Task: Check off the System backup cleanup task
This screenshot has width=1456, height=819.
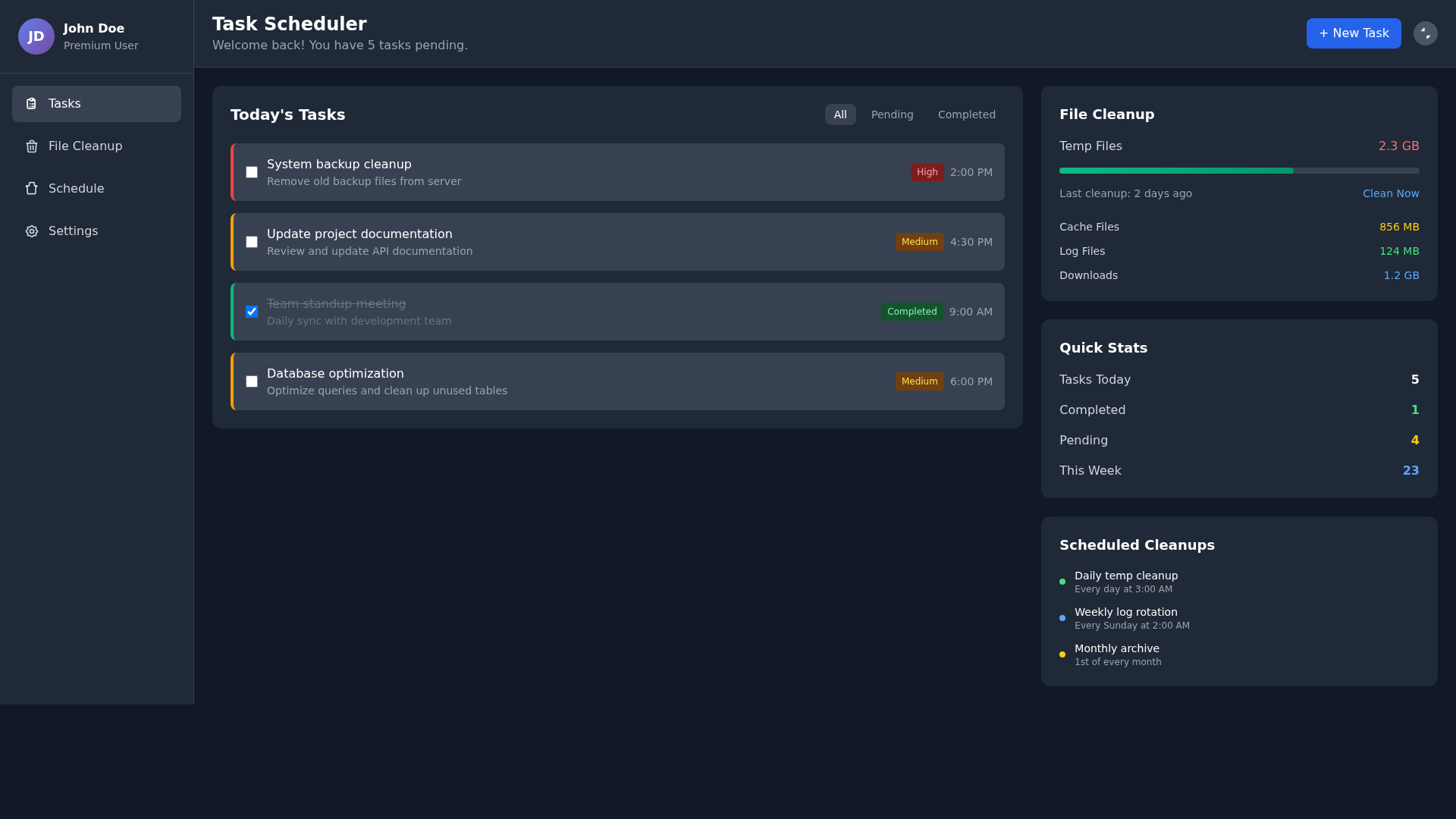Action: [251, 172]
